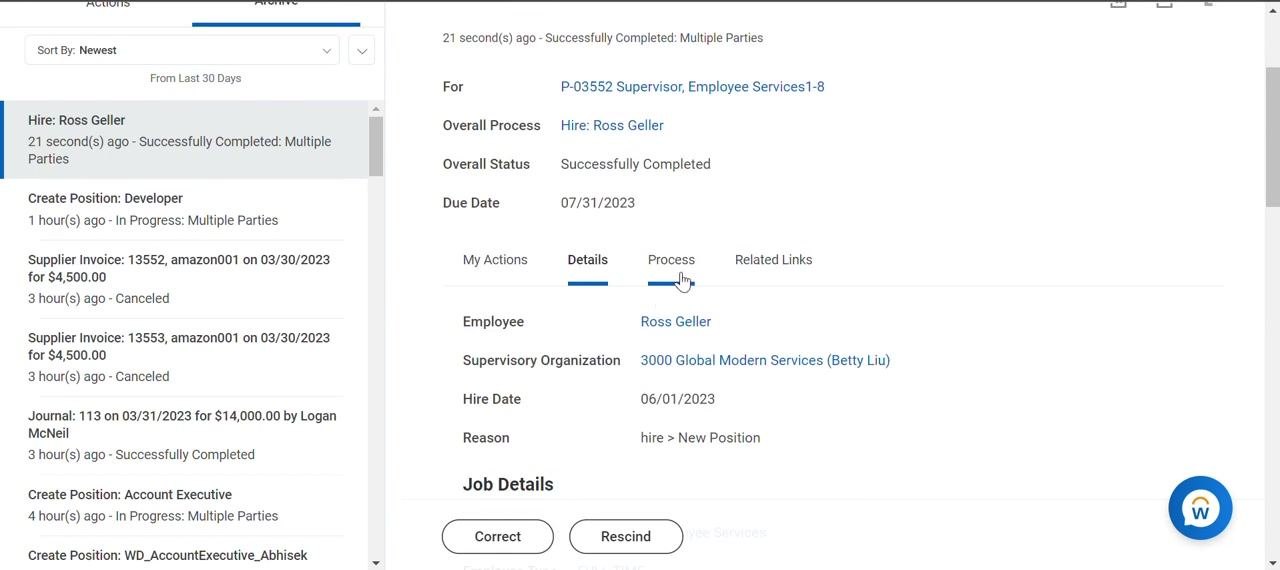Screen dimensions: 1280x570
Task: Click the Due Date value 07/31/2023
Action: [x=598, y=203]
